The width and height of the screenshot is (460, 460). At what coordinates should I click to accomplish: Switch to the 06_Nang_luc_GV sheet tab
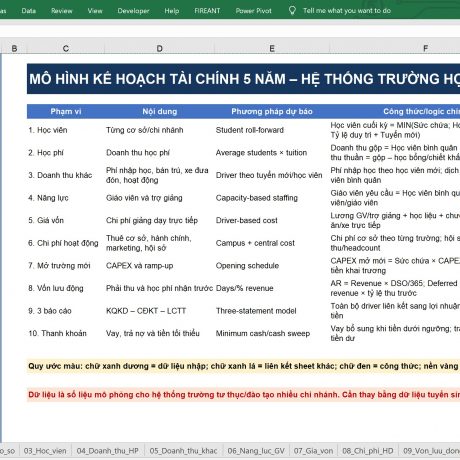coord(256,451)
